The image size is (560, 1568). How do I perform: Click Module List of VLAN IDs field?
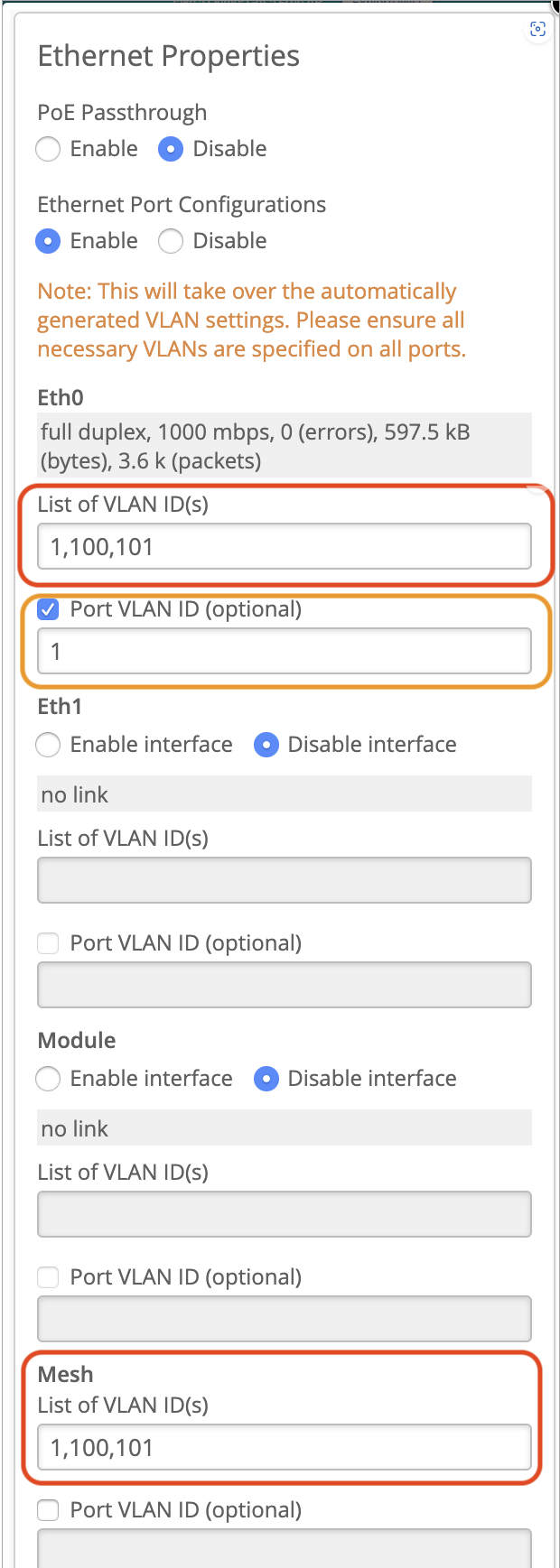(x=284, y=1214)
